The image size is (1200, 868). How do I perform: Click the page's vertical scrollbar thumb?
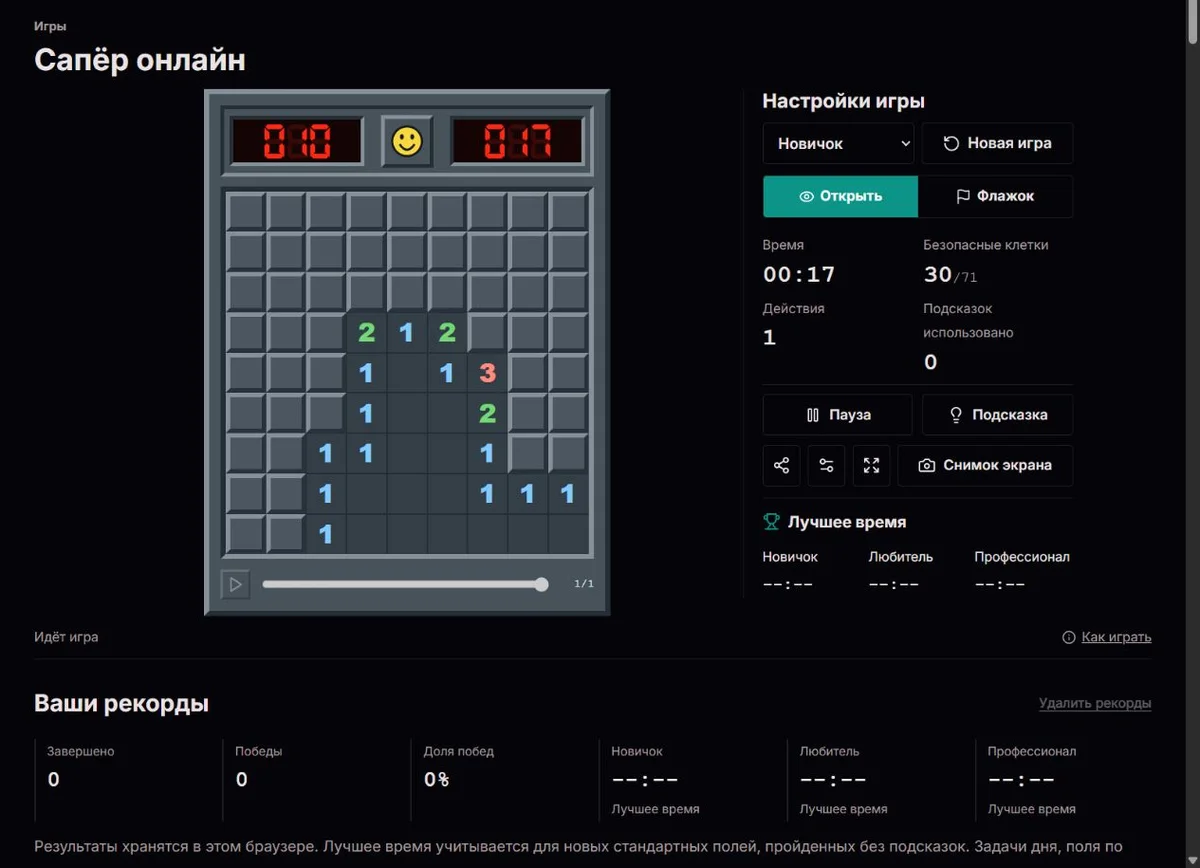tap(1191, 22)
